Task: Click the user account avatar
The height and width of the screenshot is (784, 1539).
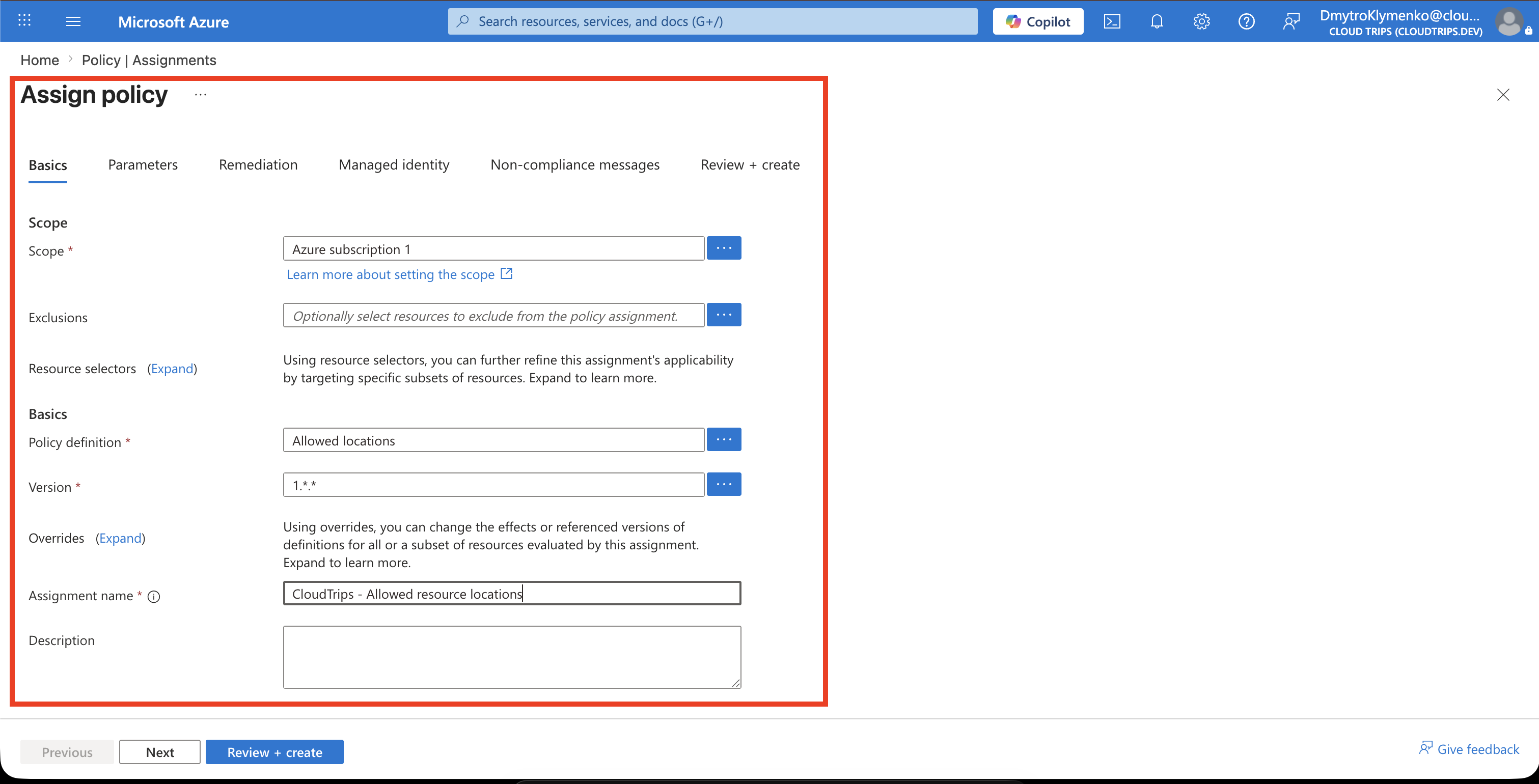Action: click(1509, 22)
